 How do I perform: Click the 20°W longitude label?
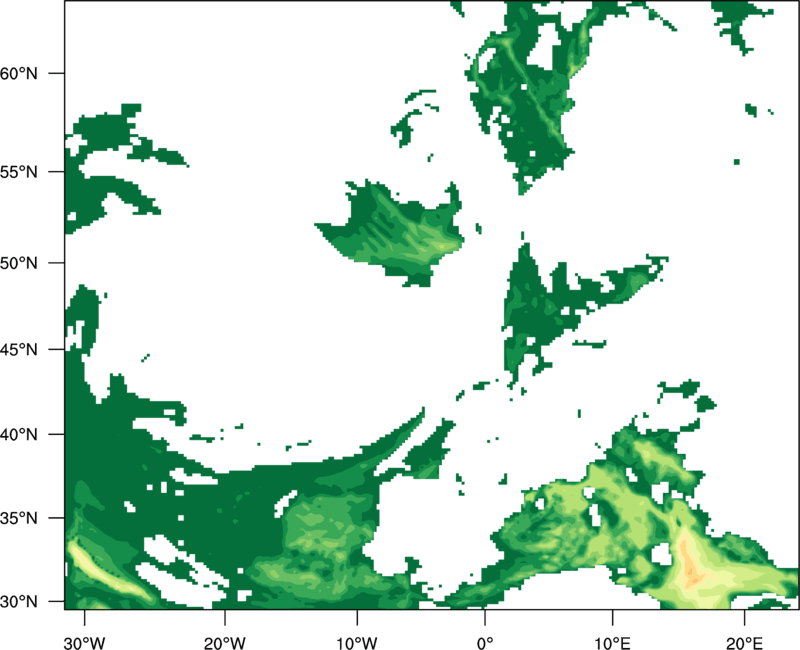click(x=225, y=643)
